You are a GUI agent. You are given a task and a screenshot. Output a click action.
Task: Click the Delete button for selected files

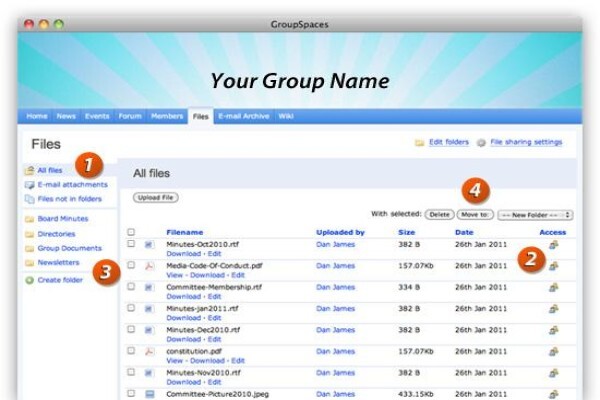[439, 215]
